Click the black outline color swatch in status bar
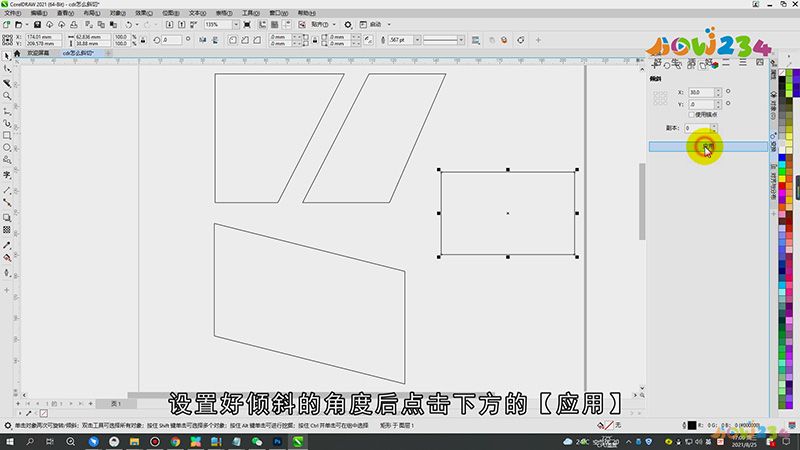This screenshot has height=450, width=800. pos(691,425)
